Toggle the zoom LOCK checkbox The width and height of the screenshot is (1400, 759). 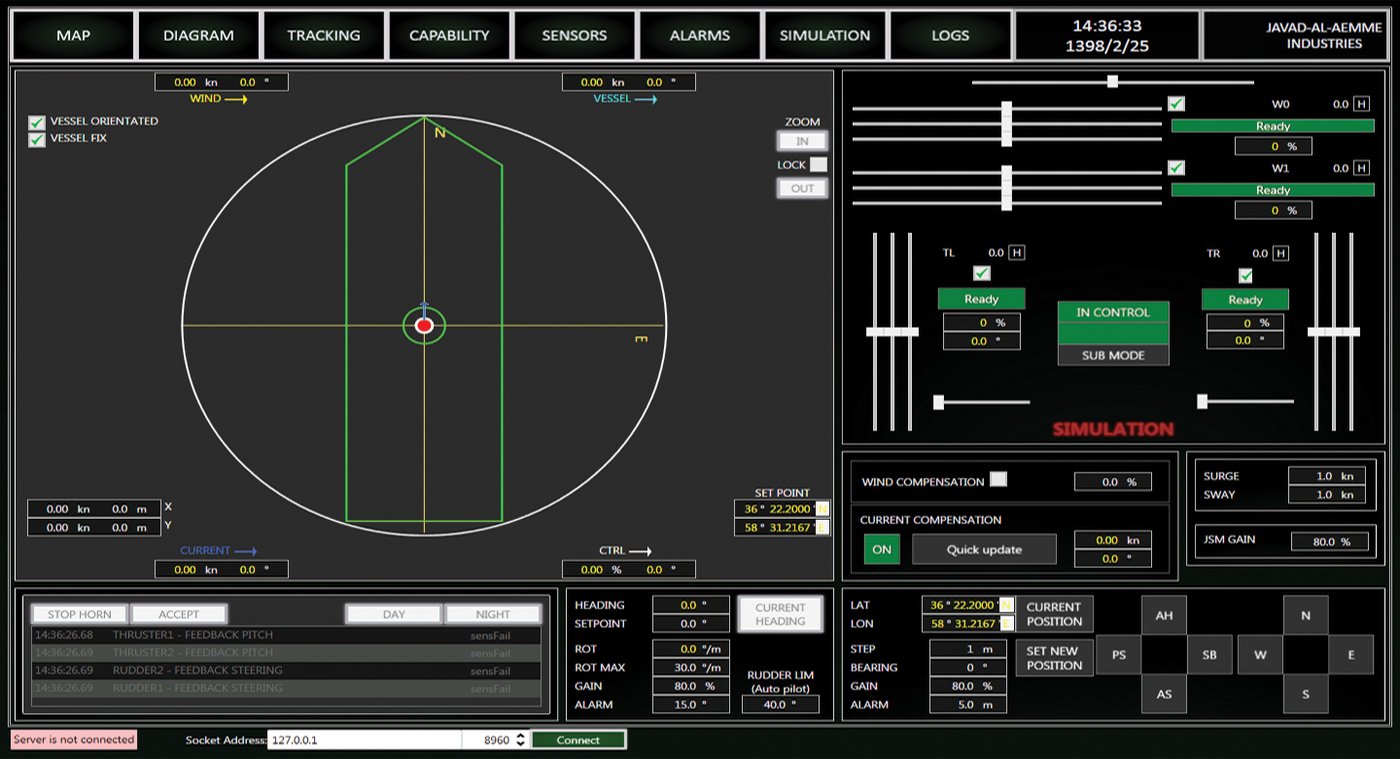(x=818, y=165)
